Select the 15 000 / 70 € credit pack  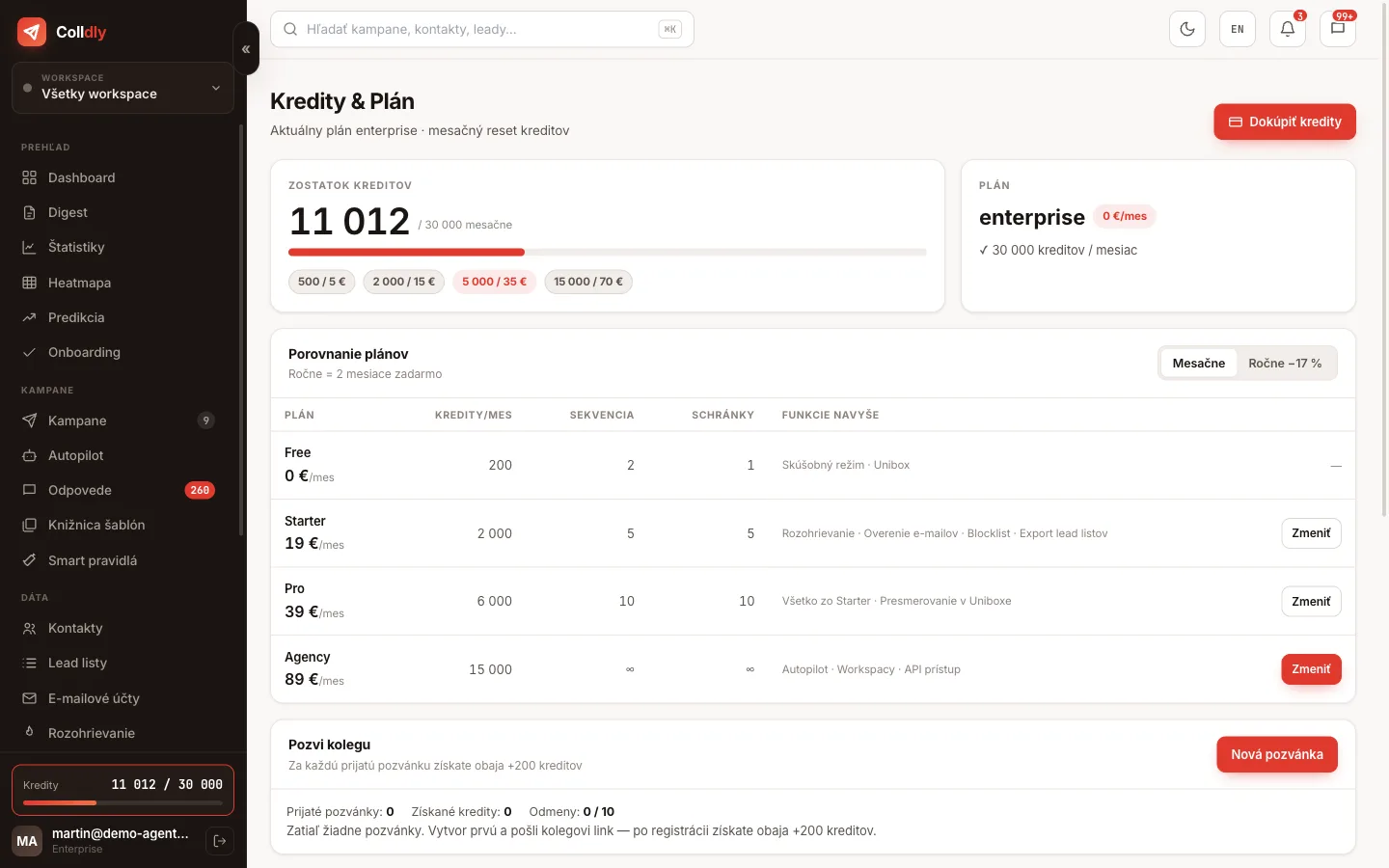click(588, 282)
